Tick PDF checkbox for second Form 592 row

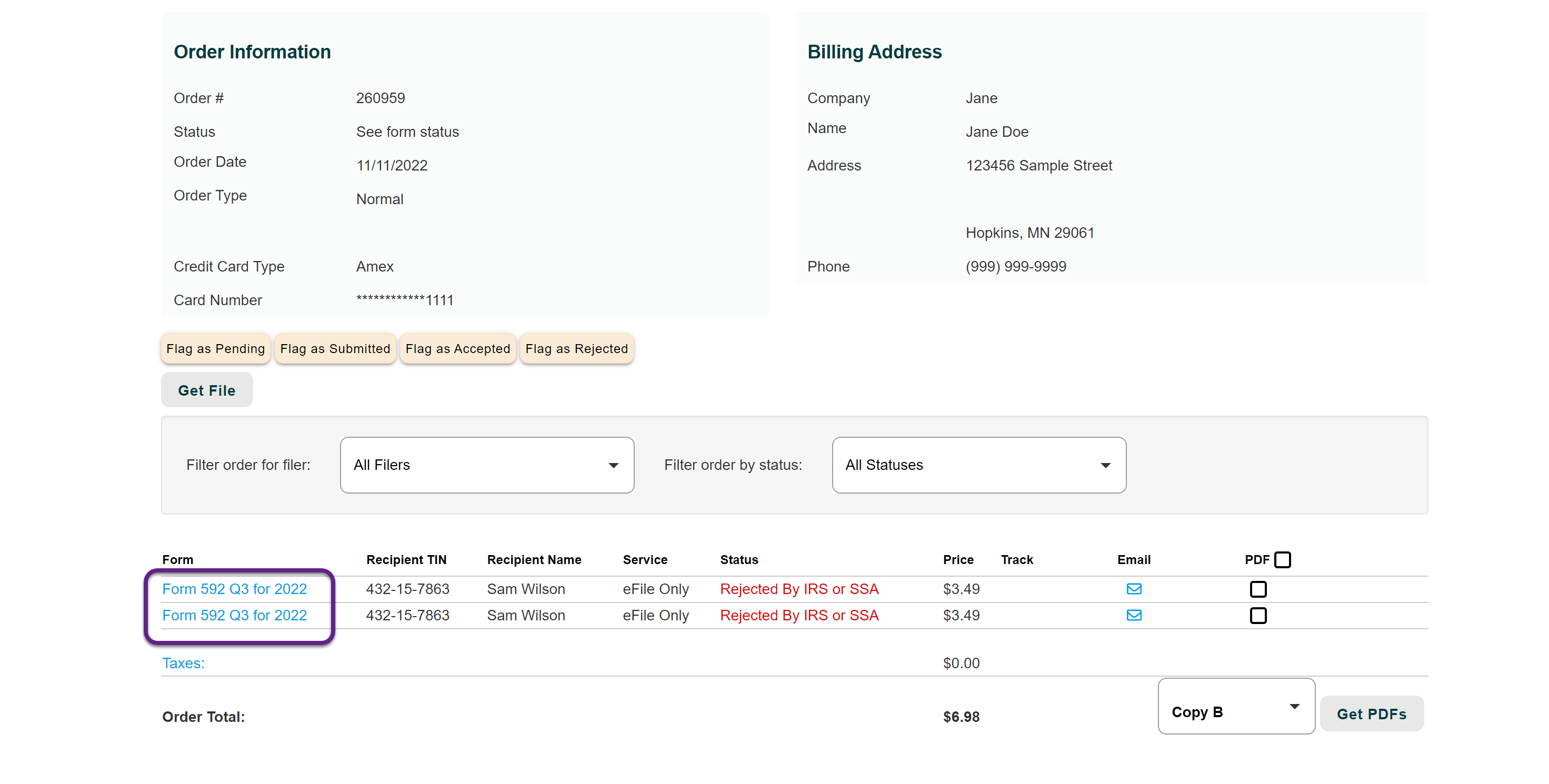pyautogui.click(x=1258, y=616)
